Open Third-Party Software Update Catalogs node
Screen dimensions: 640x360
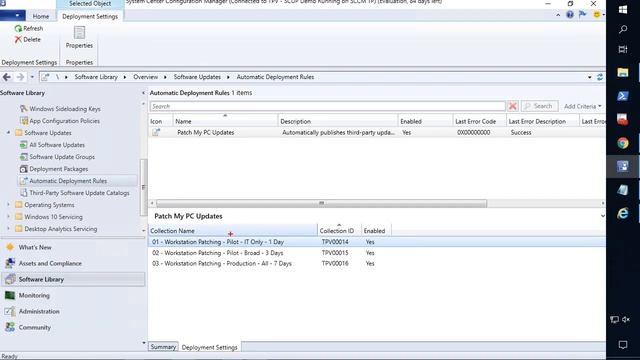79,193
